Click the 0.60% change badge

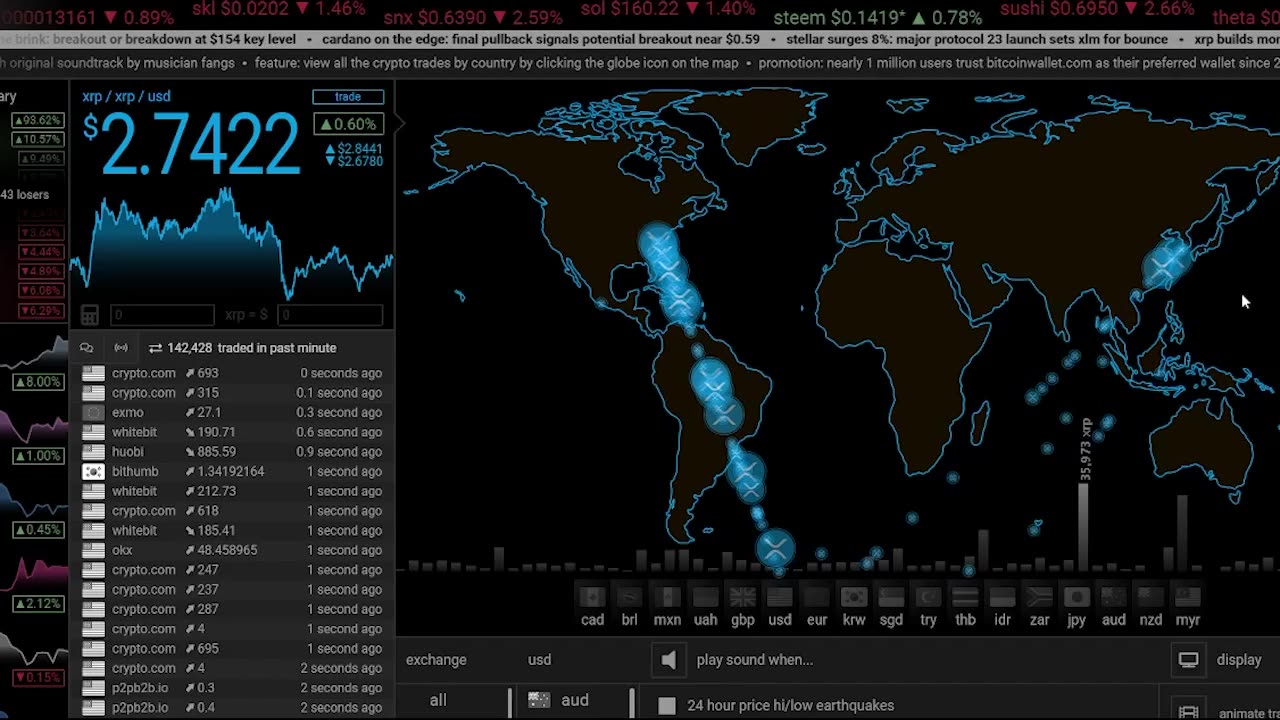(348, 124)
